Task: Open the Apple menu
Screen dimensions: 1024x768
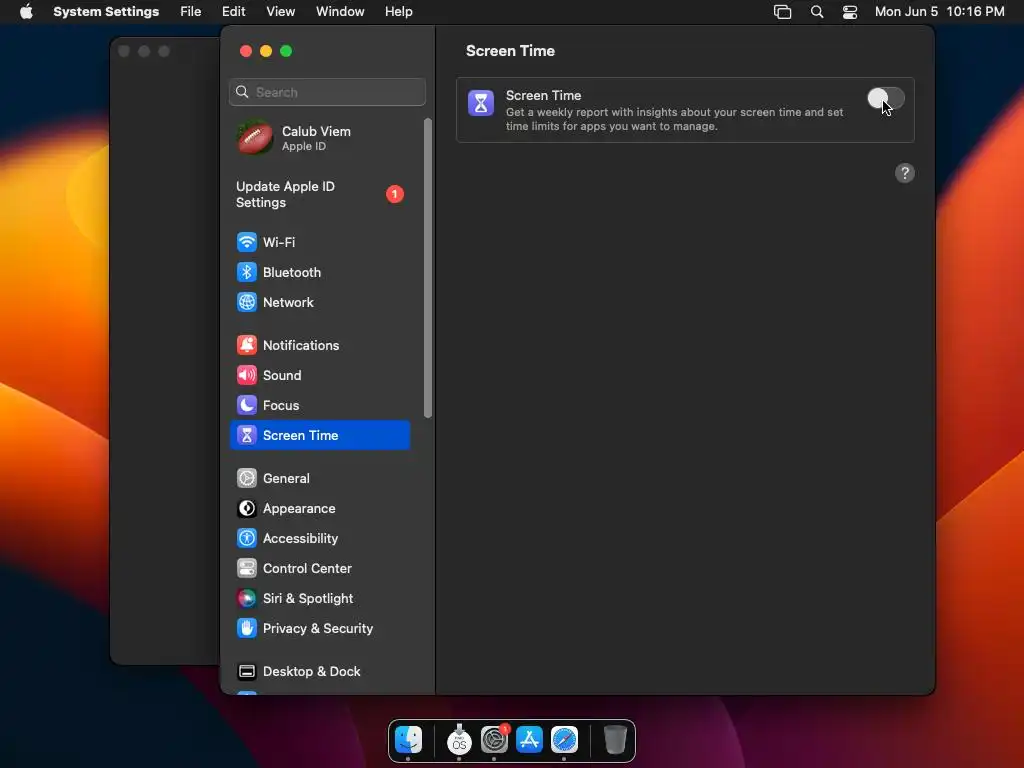Action: pos(26,12)
